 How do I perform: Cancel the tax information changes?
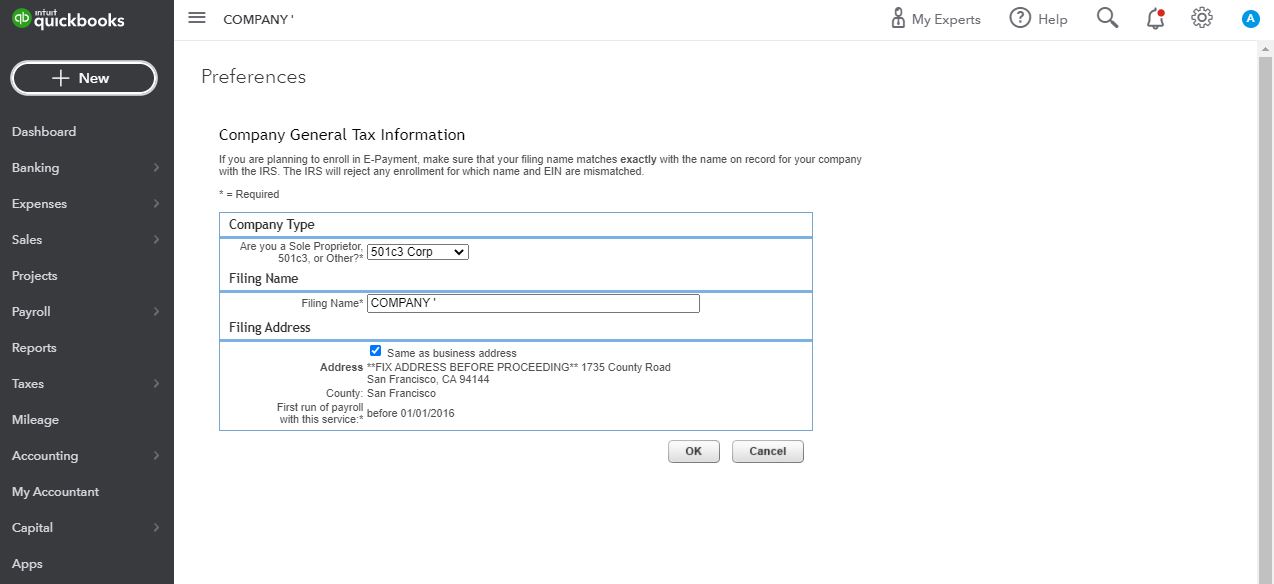(x=767, y=451)
